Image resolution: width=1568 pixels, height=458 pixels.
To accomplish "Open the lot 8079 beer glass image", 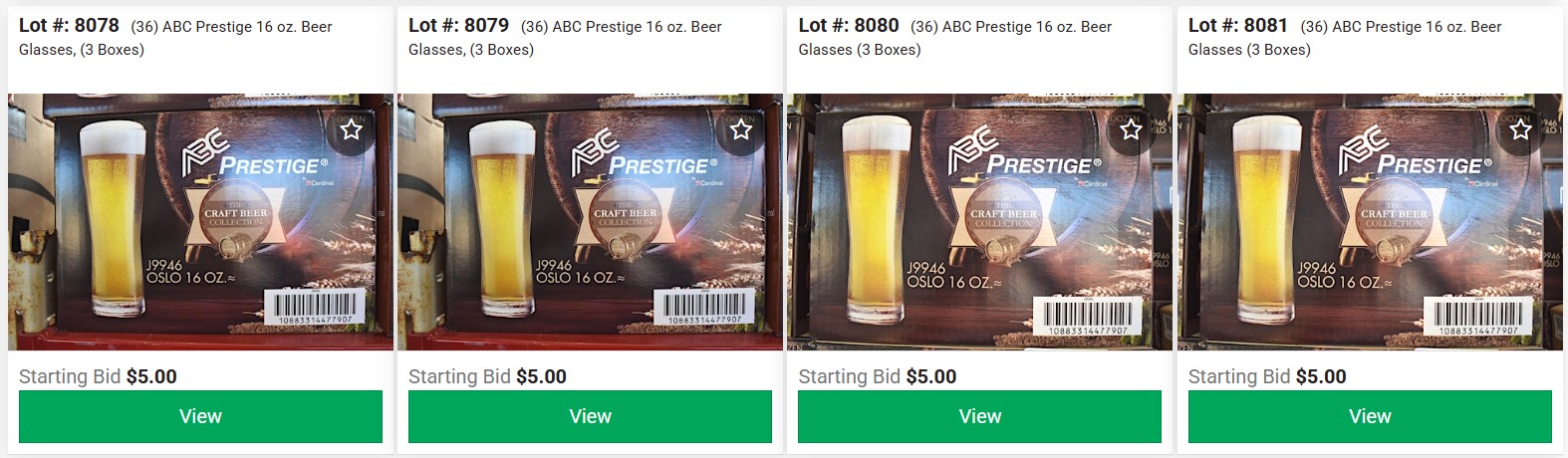I will tap(590, 222).
